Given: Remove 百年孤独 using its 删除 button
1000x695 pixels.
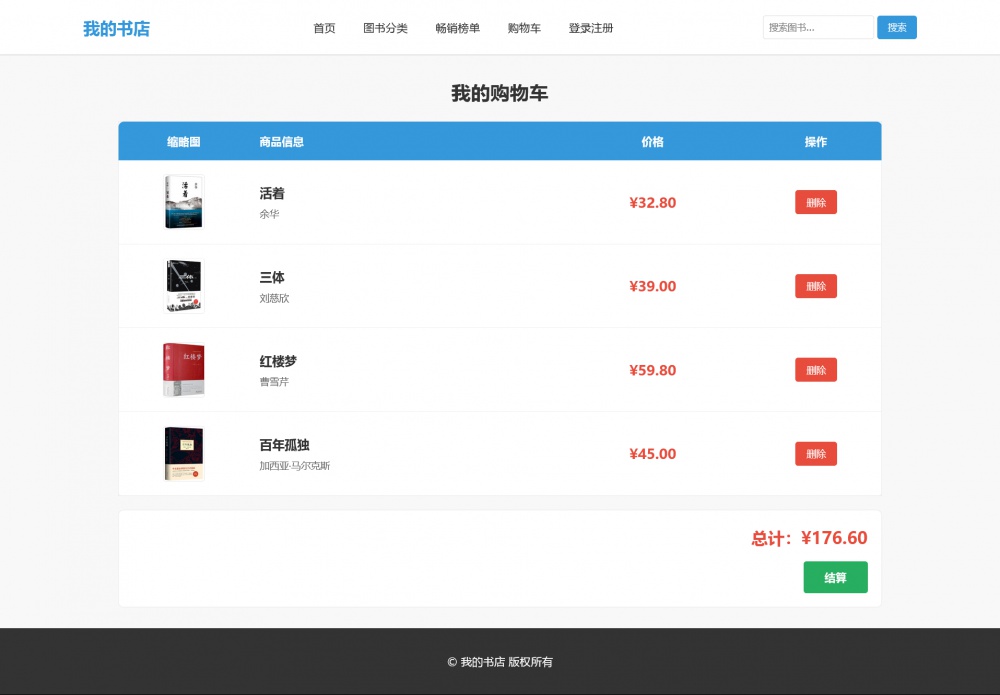Looking at the screenshot, I should pyautogui.click(x=815, y=454).
